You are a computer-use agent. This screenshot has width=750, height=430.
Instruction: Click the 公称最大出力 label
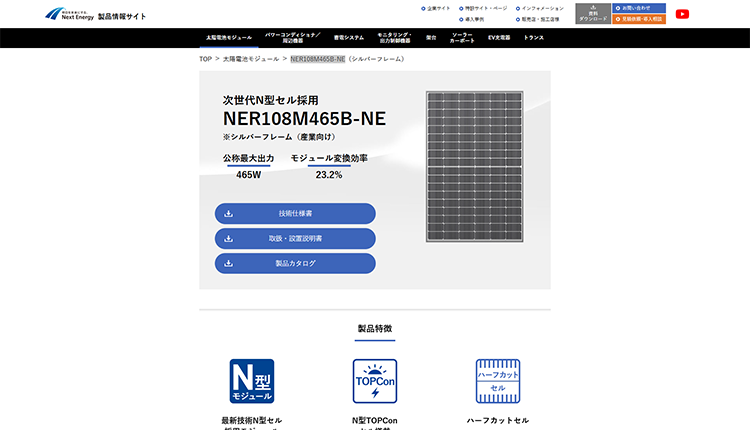click(248, 158)
